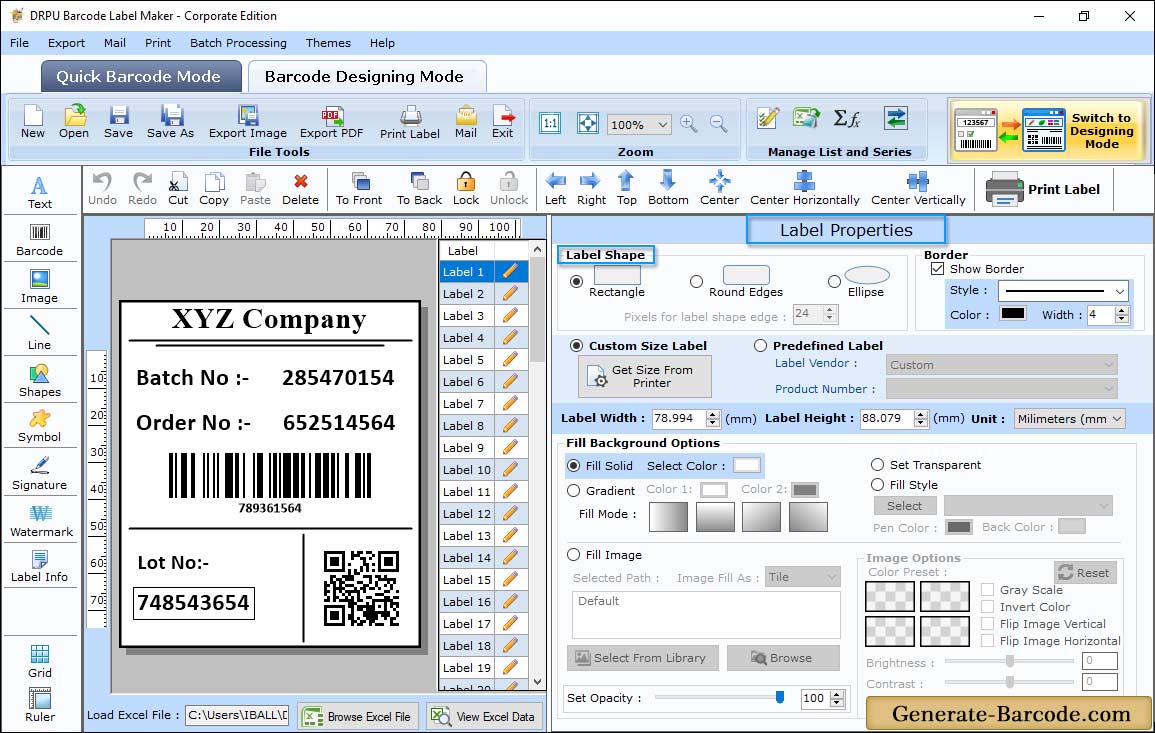Click the Mail icon in File Tools
Screen dimensions: 1155x733
click(466, 122)
